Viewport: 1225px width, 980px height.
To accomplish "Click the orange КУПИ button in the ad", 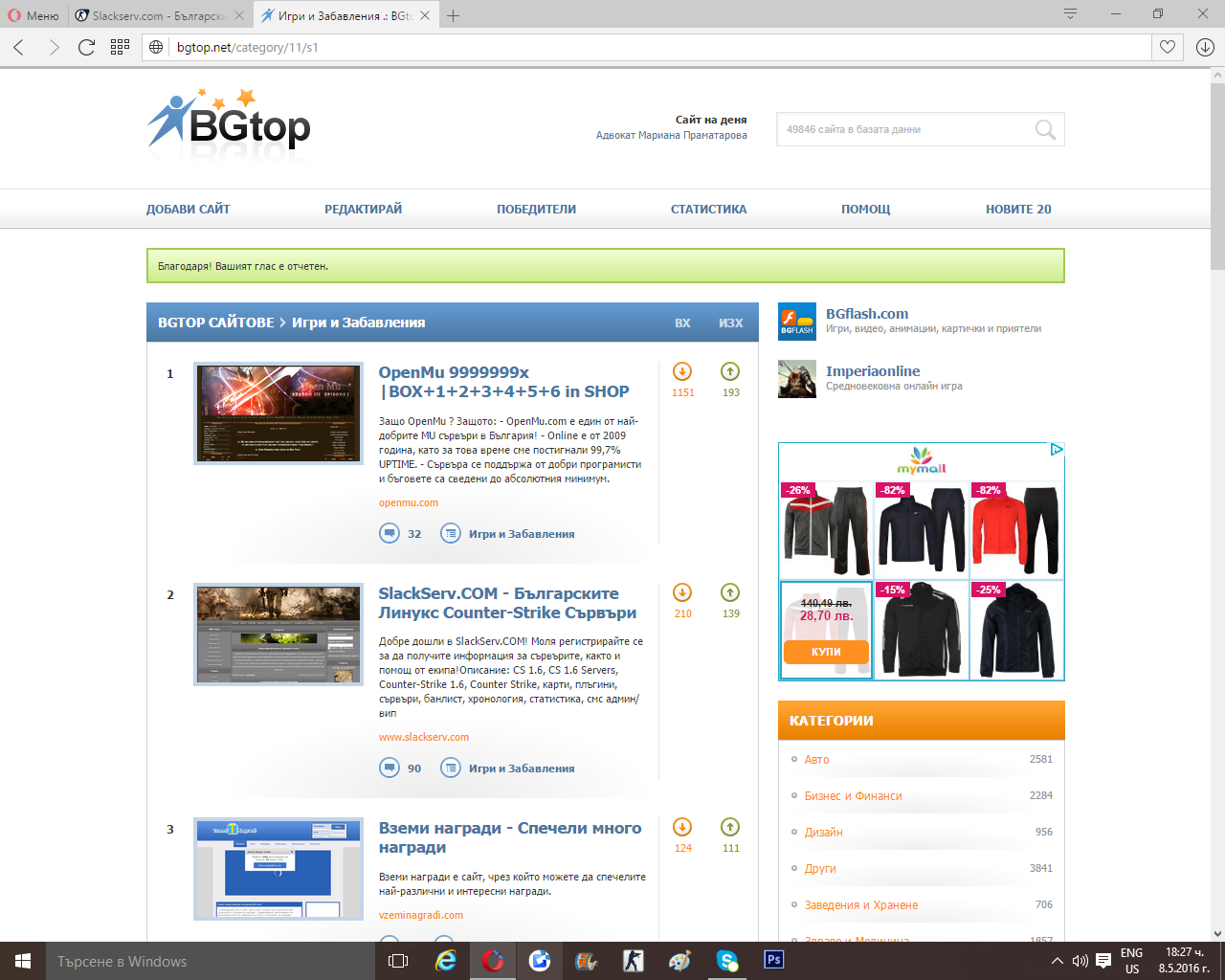I will click(x=826, y=652).
